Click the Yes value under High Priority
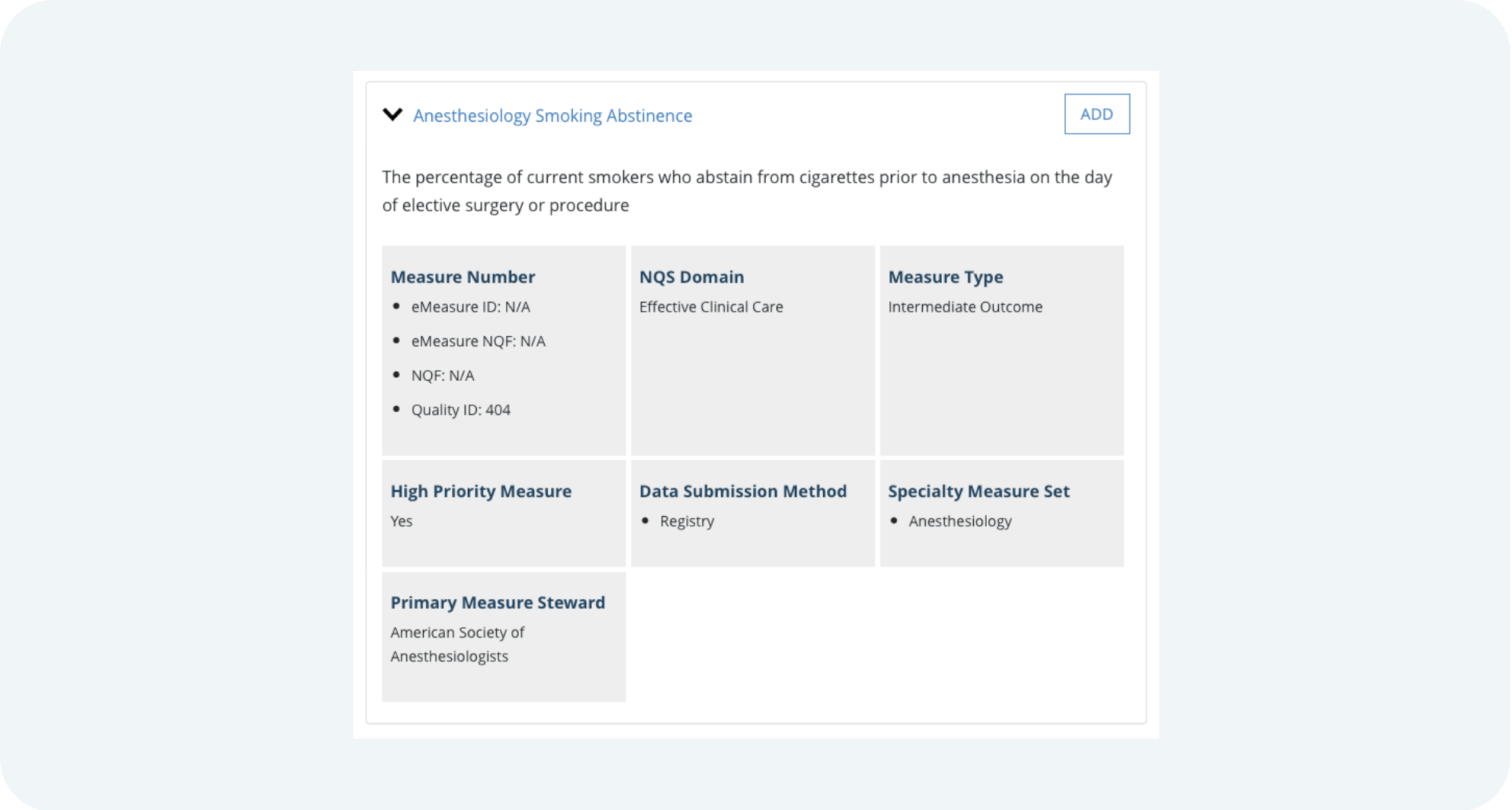 402,521
